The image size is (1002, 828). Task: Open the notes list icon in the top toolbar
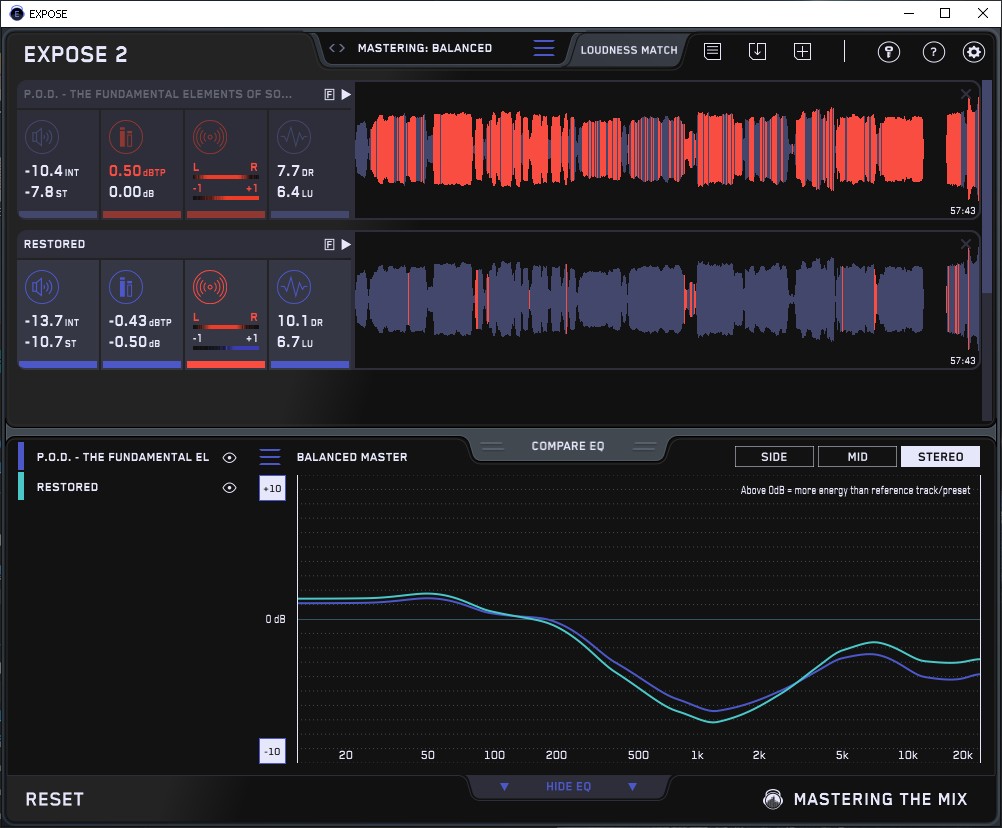[712, 51]
